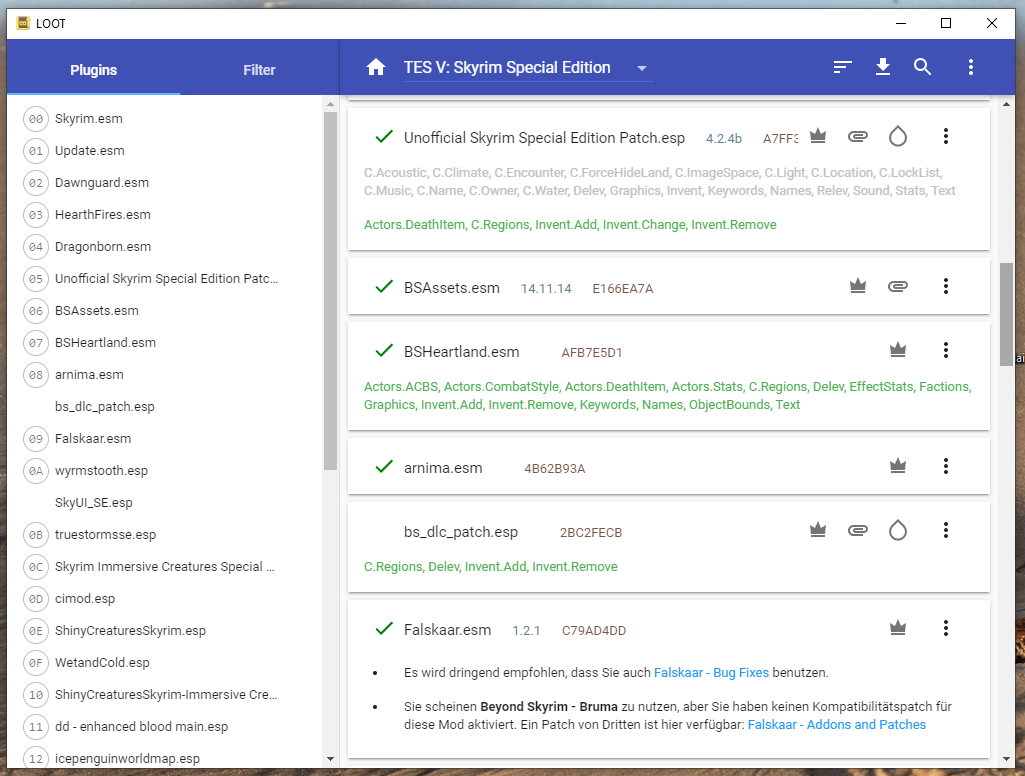Click the plugin cards vertical scrollbar thumb
The width and height of the screenshot is (1025, 776).
[x=1006, y=315]
